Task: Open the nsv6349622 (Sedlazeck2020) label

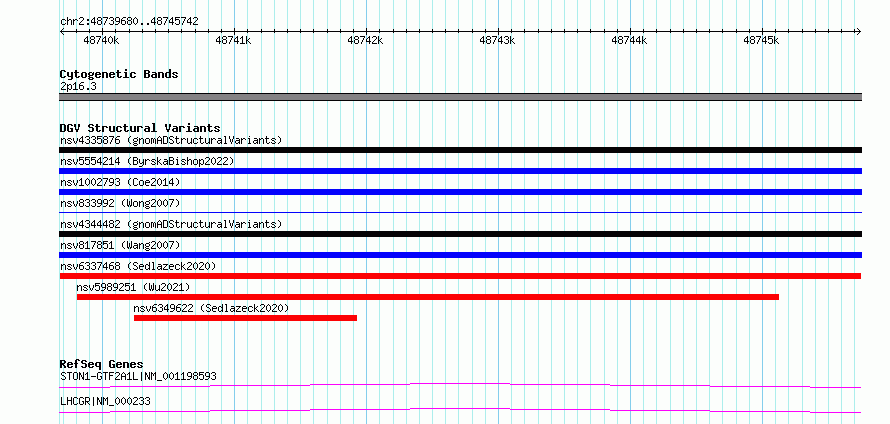Action: click(x=211, y=308)
